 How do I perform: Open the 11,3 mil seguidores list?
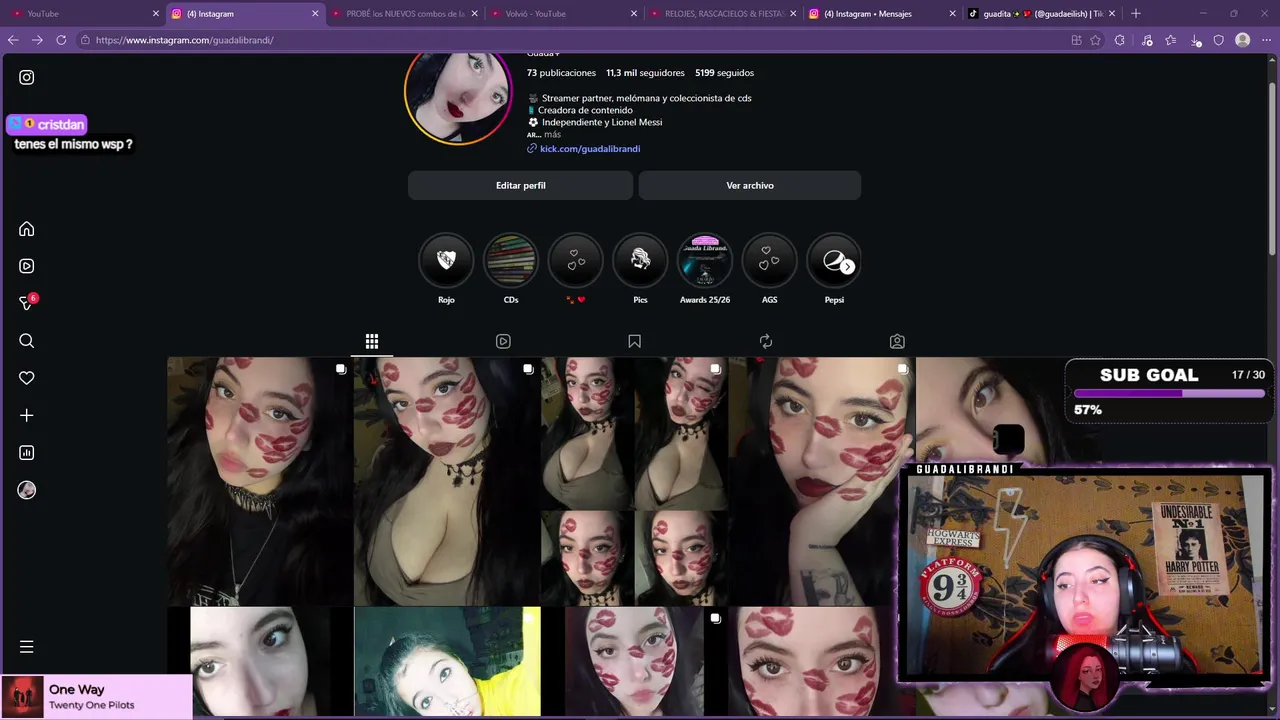tap(645, 73)
